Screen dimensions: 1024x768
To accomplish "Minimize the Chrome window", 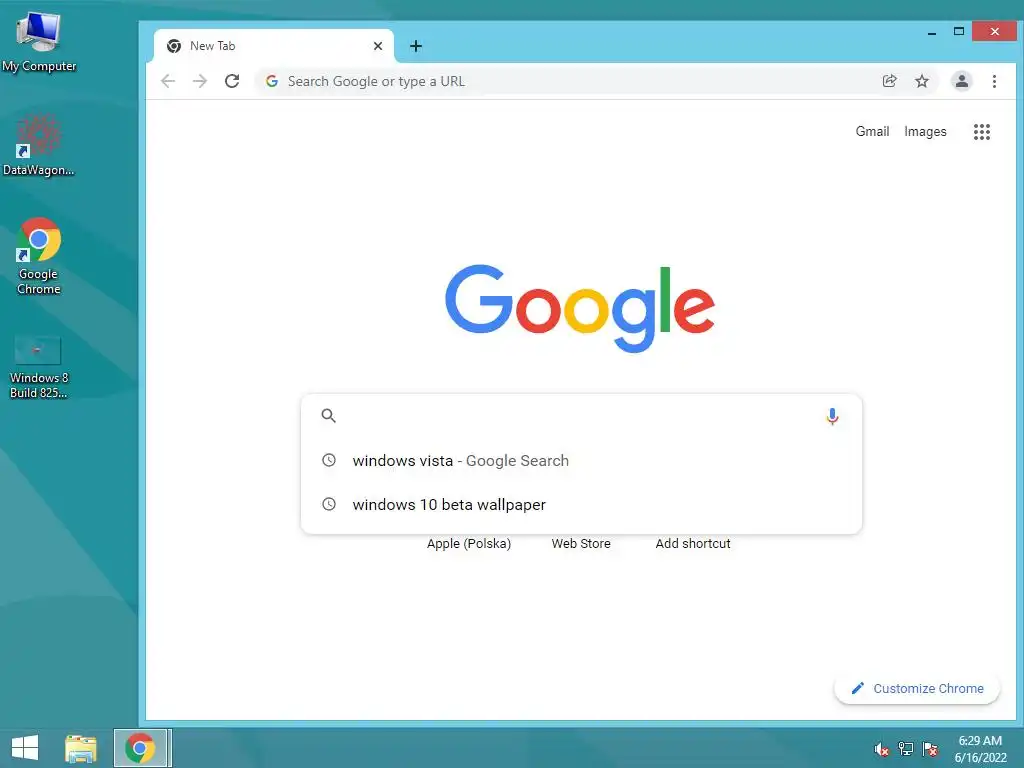I will (x=932, y=32).
